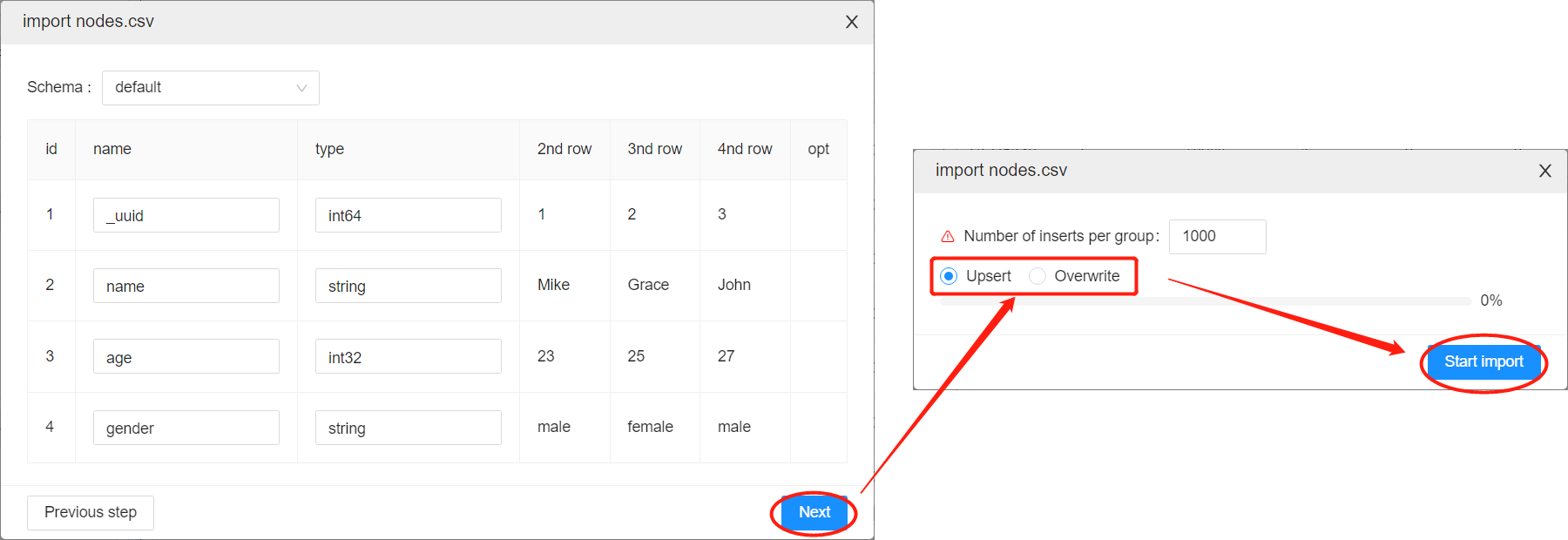The image size is (1568, 540).
Task: Click the type column header
Action: [x=329, y=149]
